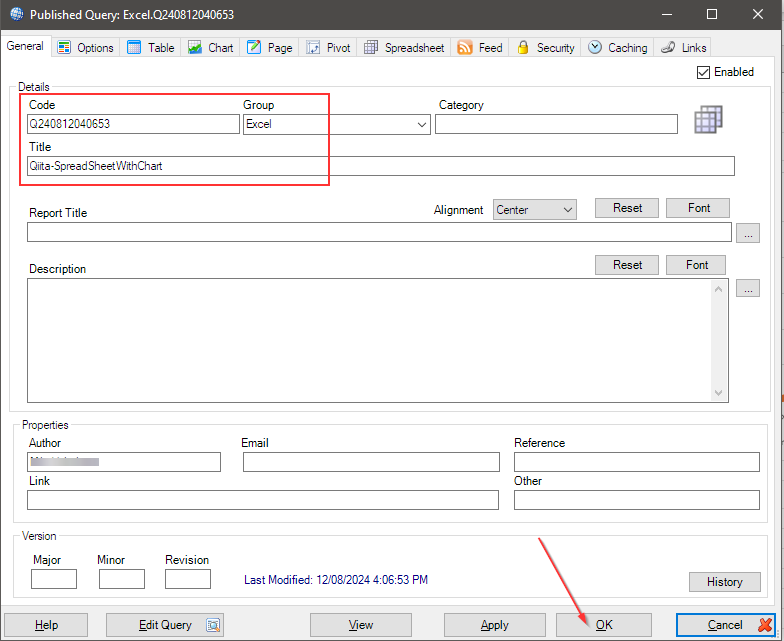Click the Other input field
This screenshot has width=784, height=641.
[637, 500]
